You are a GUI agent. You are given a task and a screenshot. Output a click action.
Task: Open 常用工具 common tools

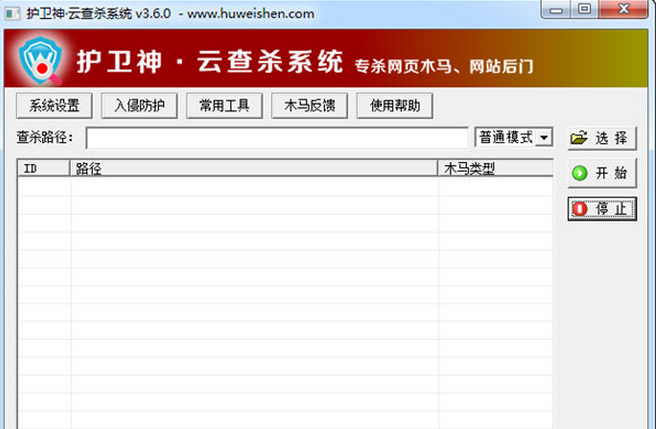coord(224,105)
